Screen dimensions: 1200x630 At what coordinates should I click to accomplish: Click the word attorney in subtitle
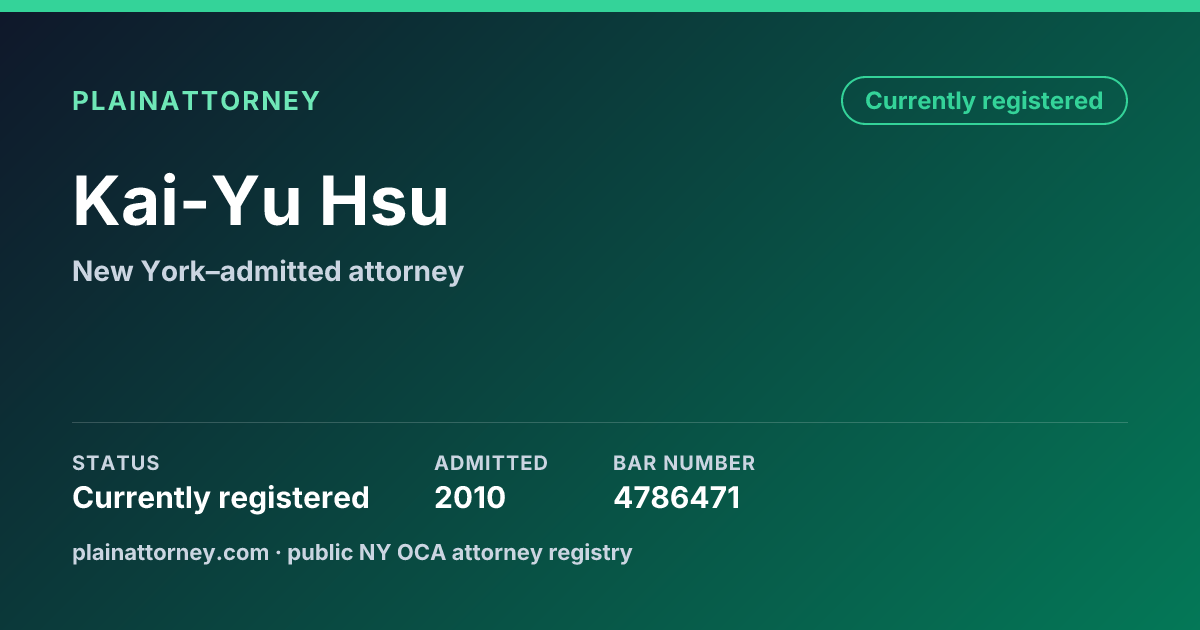406,272
